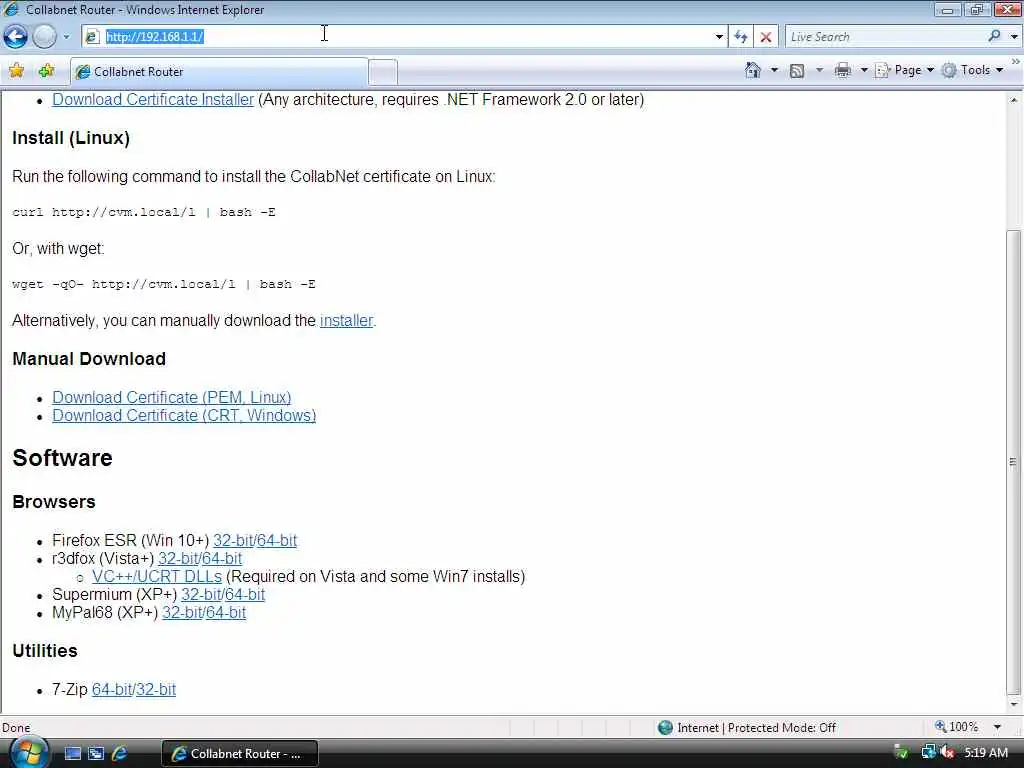Click the Utilities heading
This screenshot has height=768, width=1024.
click(x=45, y=650)
